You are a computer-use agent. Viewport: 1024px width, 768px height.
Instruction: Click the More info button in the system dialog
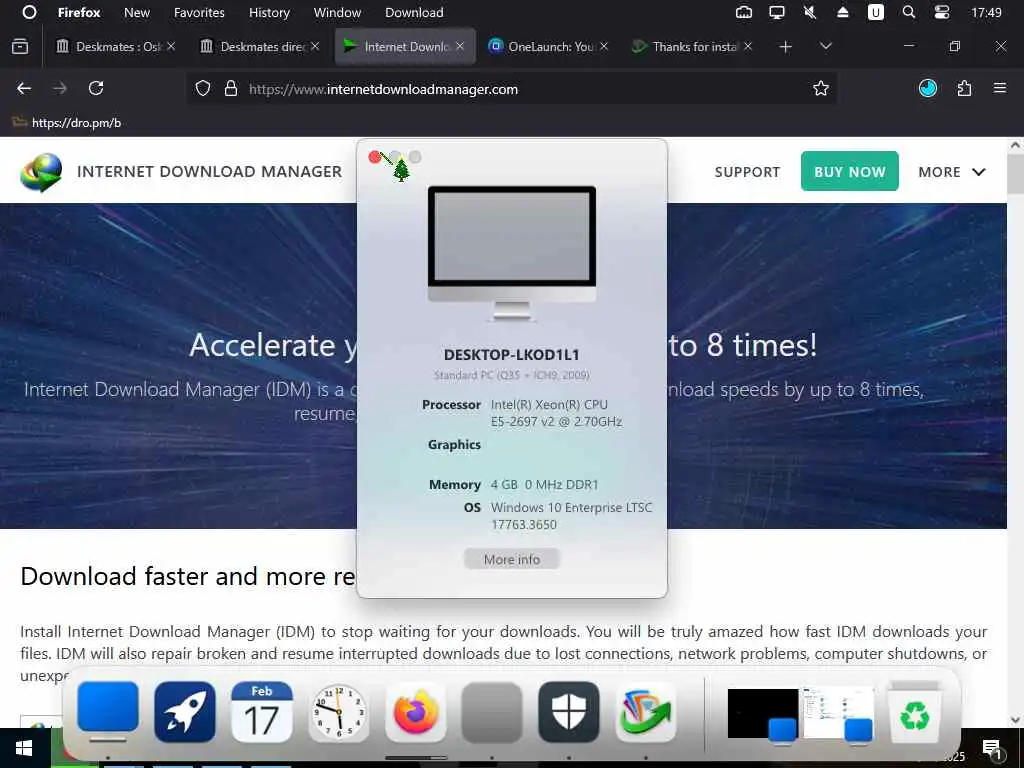coord(512,559)
